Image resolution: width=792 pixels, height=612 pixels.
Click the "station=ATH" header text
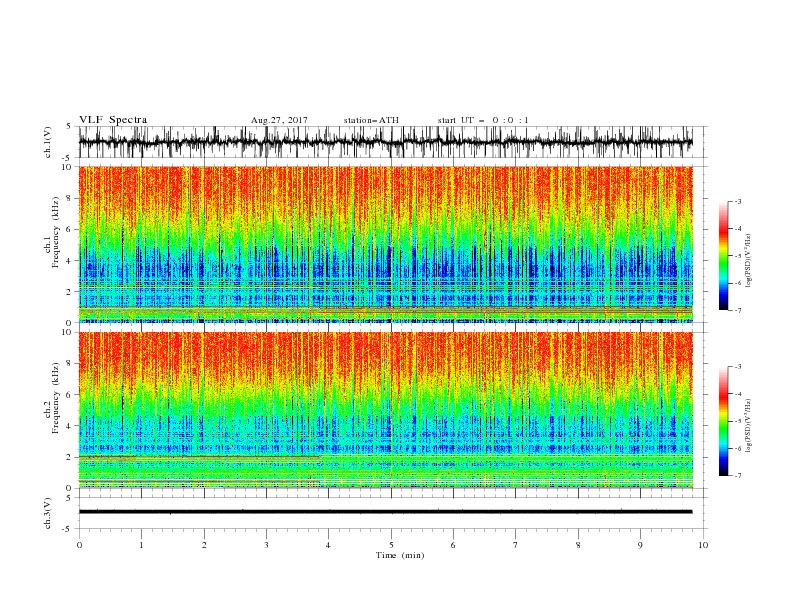coord(371,120)
